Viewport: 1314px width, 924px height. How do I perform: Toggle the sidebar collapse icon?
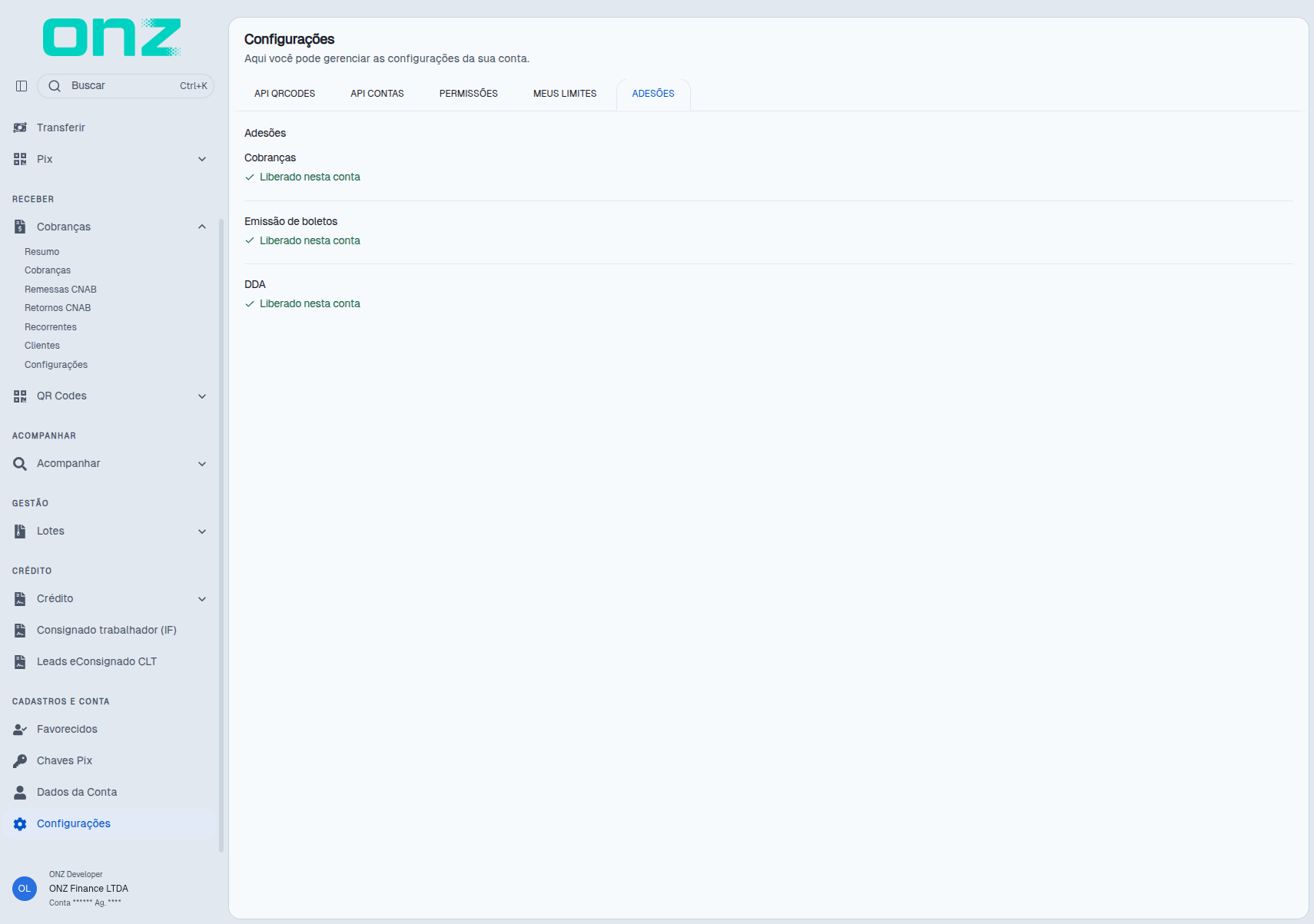(22, 86)
